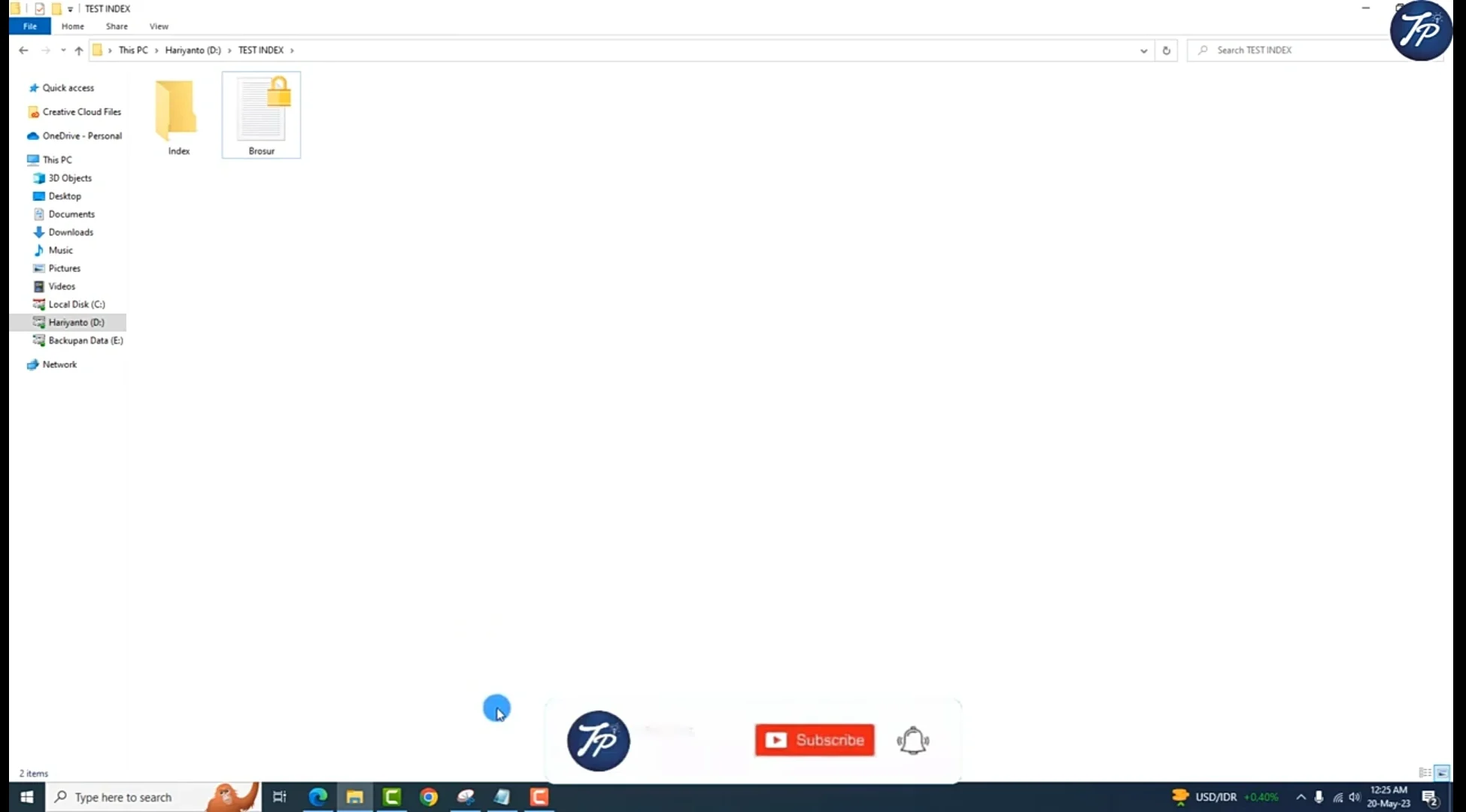
Task: Select Quick access in the navigation pane
Action: click(x=68, y=88)
